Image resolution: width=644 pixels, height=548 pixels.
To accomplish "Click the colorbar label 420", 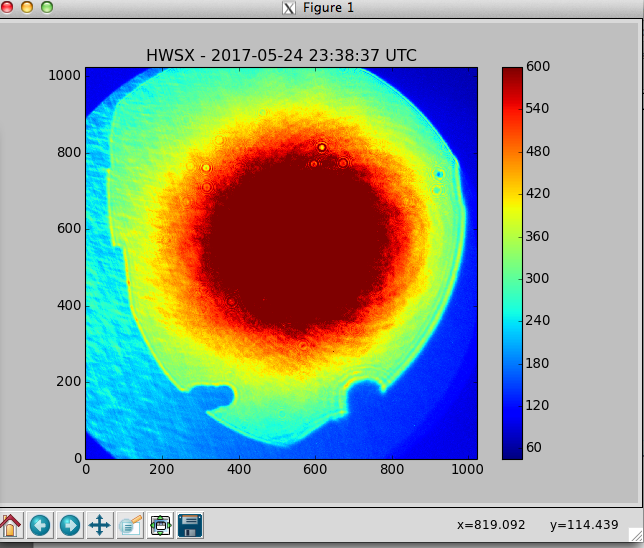I will click(x=538, y=193).
